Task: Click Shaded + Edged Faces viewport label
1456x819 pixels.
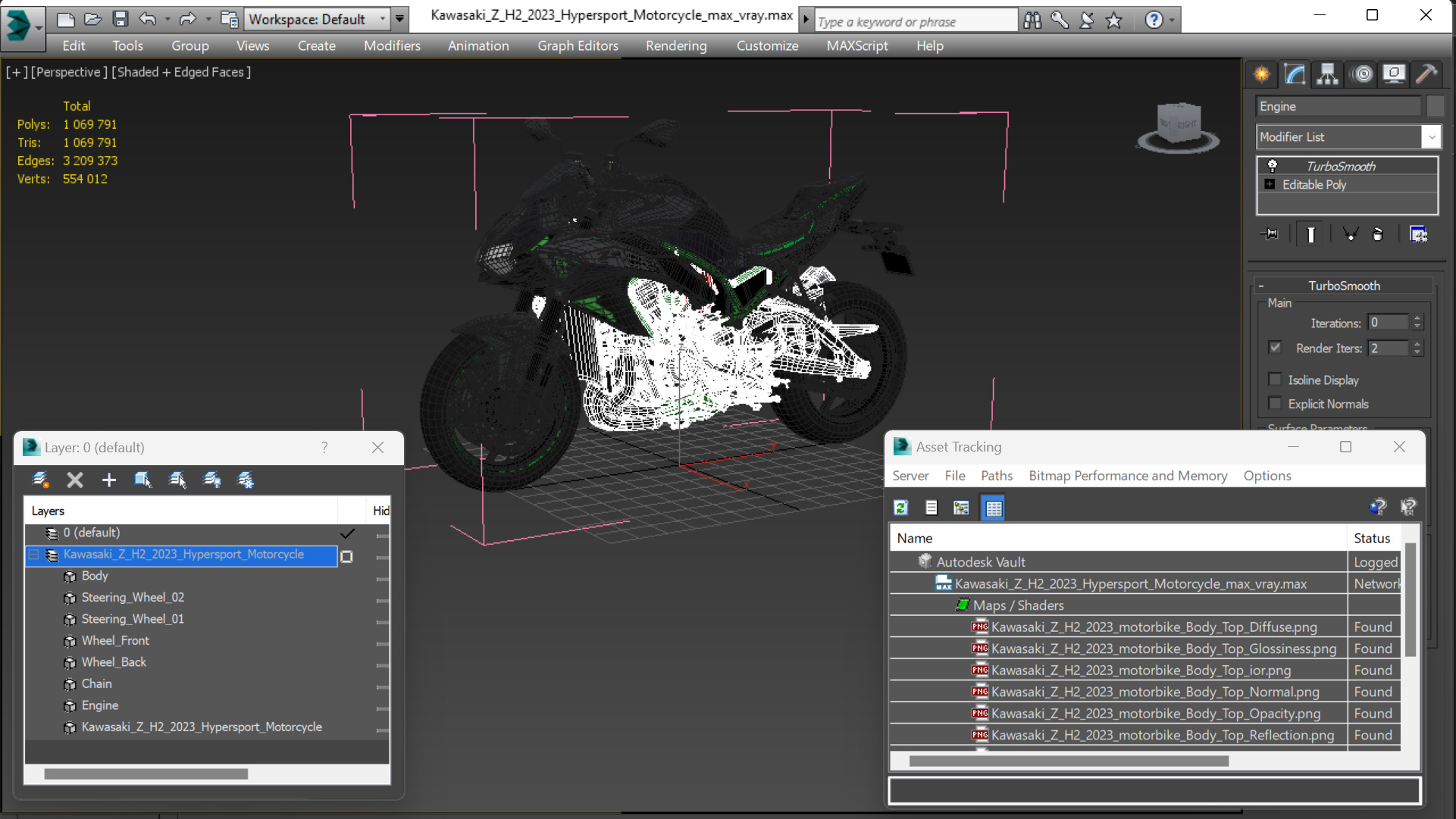Action: click(181, 72)
